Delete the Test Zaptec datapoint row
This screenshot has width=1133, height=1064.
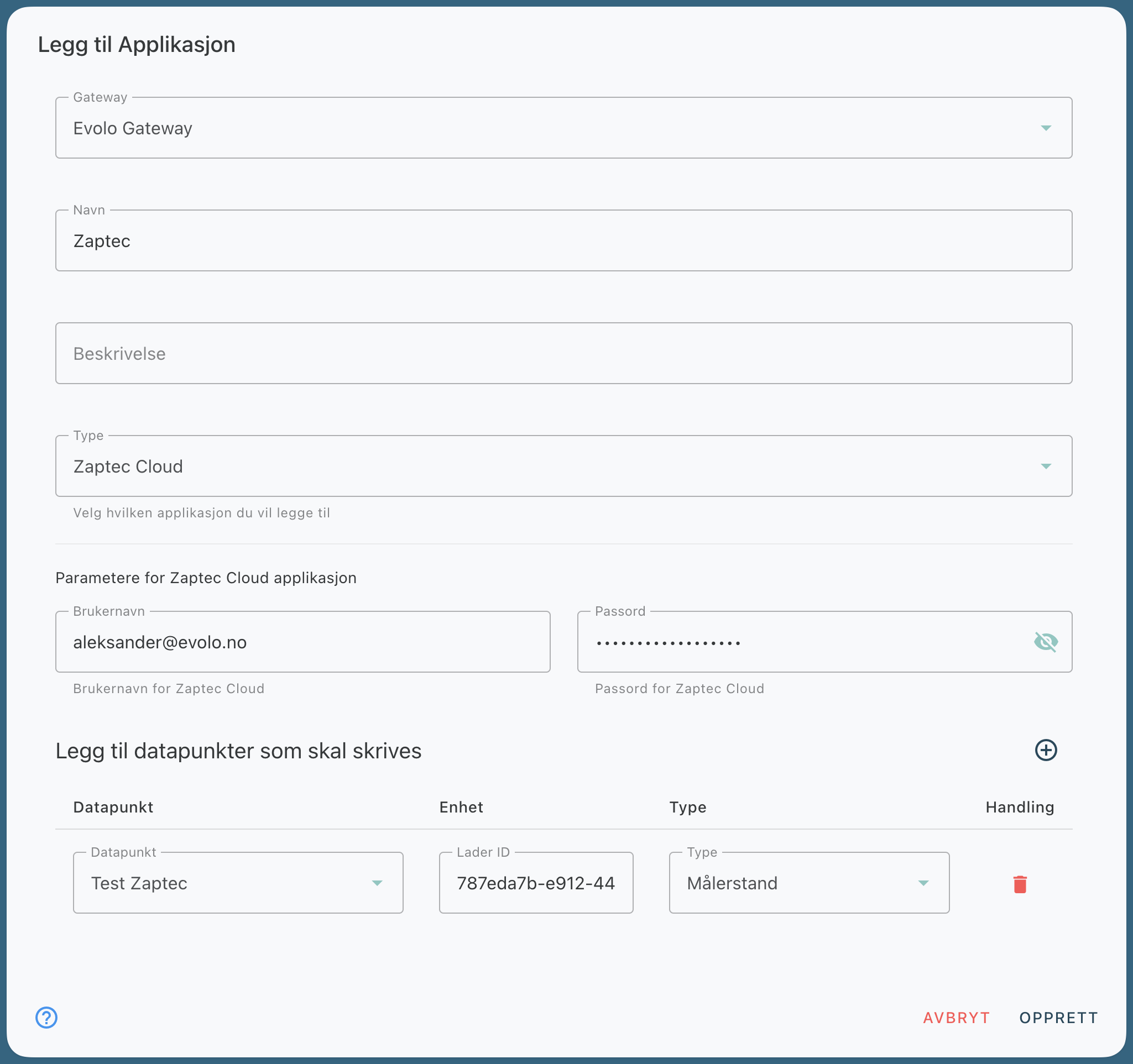(1020, 884)
